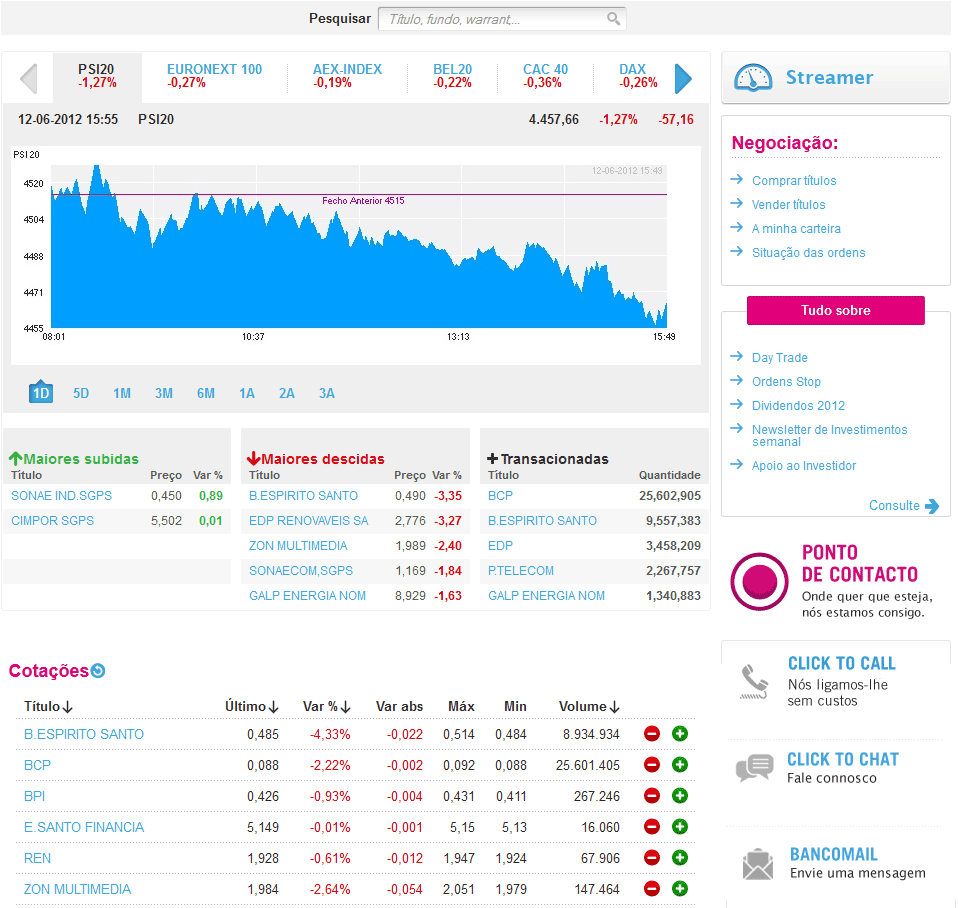This screenshot has height=908, width=958.
Task: Open the Click to Chat bubble icon
Action: coord(755,768)
